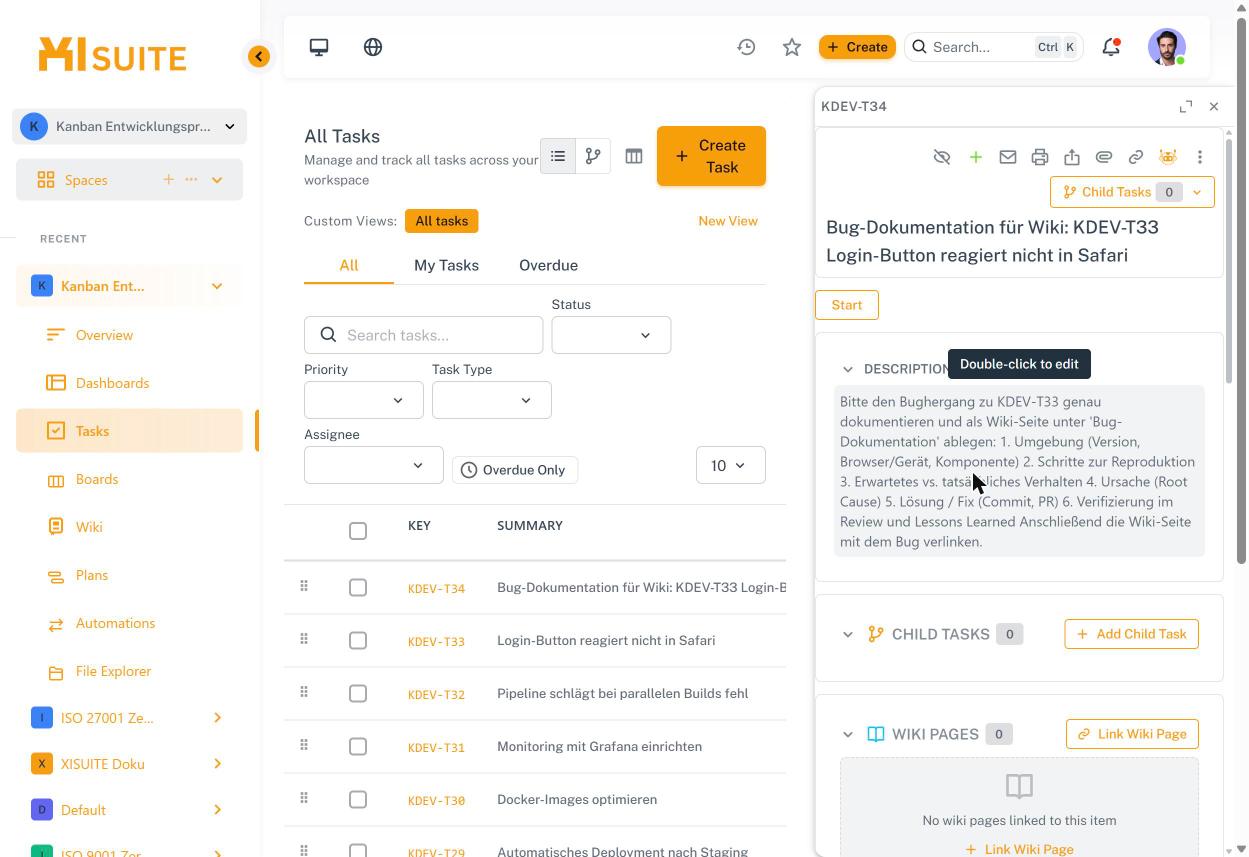Click the share/export icon in task panel
Image resolution: width=1249 pixels, height=857 pixels.
[1071, 157]
